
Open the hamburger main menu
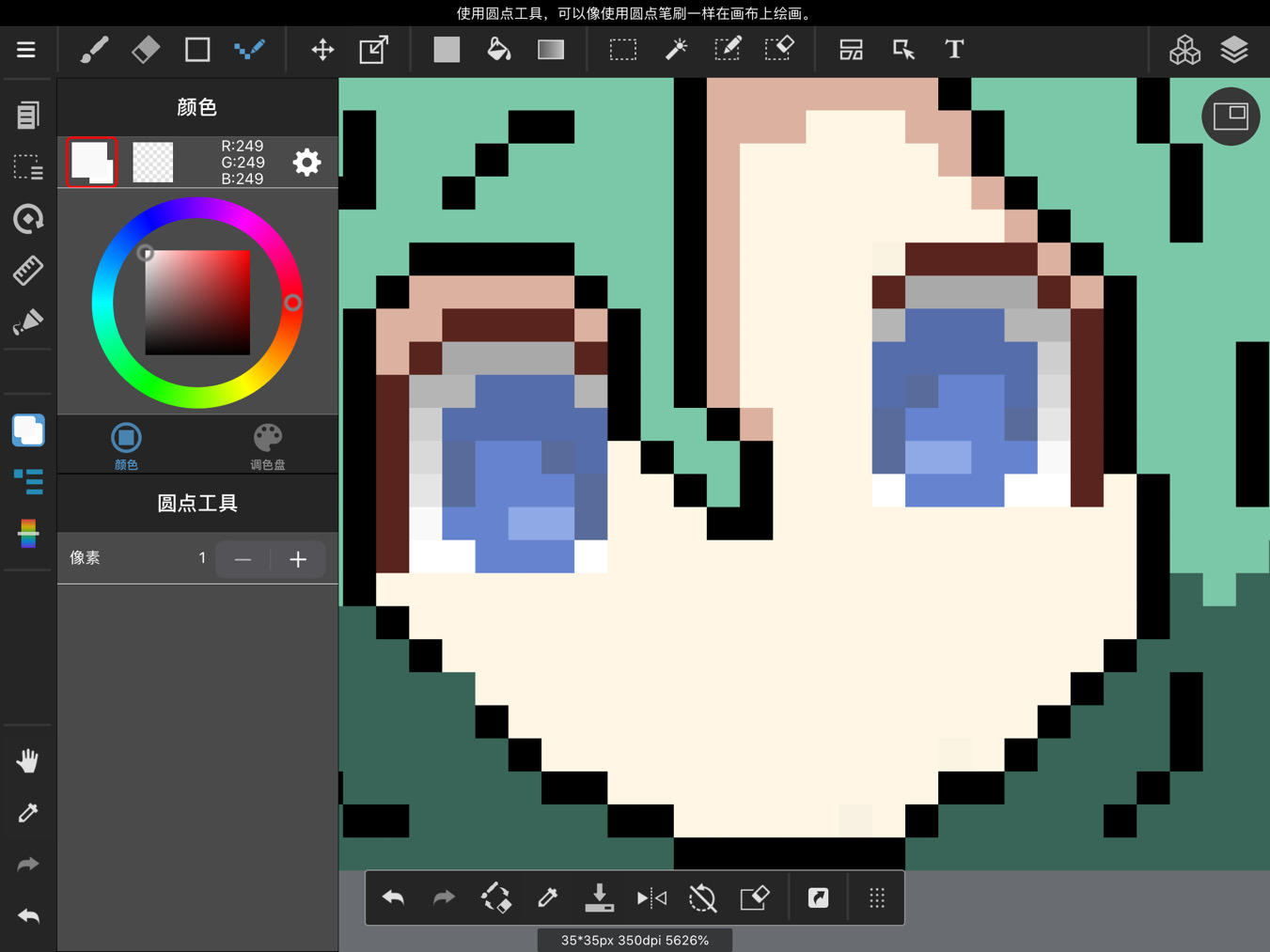click(x=25, y=49)
